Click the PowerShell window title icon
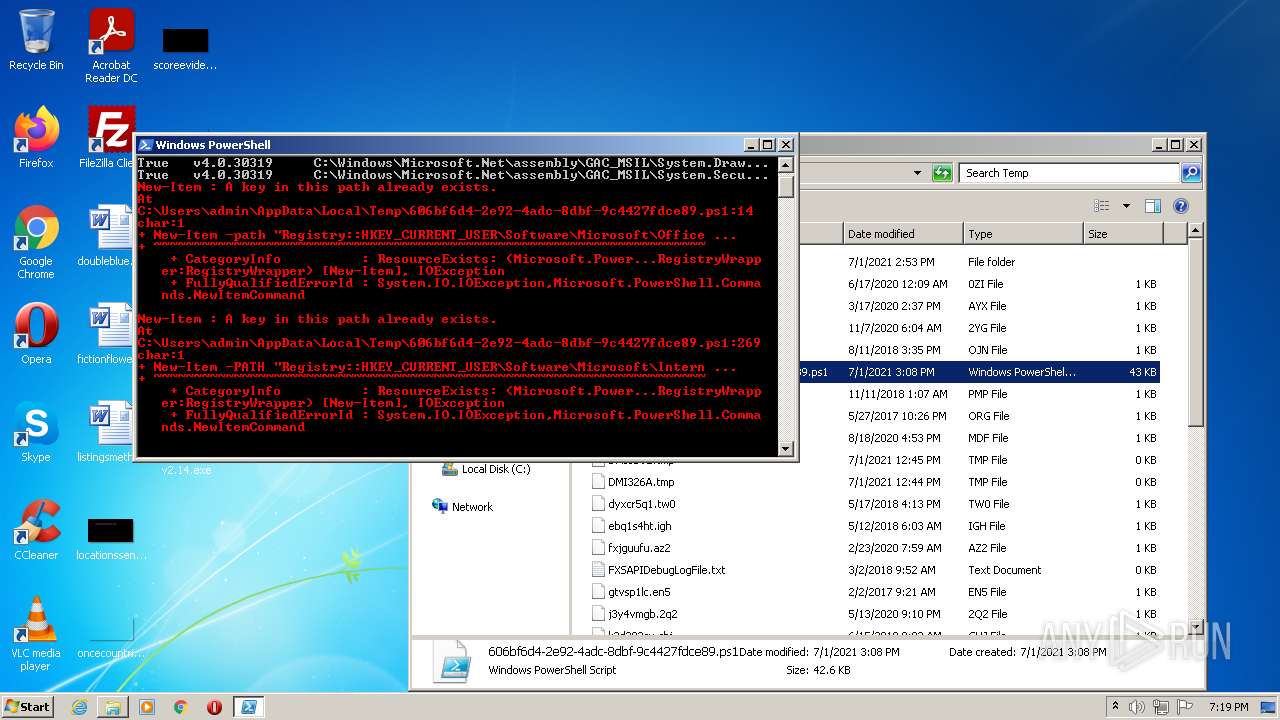This screenshot has width=1280, height=720. click(x=145, y=145)
